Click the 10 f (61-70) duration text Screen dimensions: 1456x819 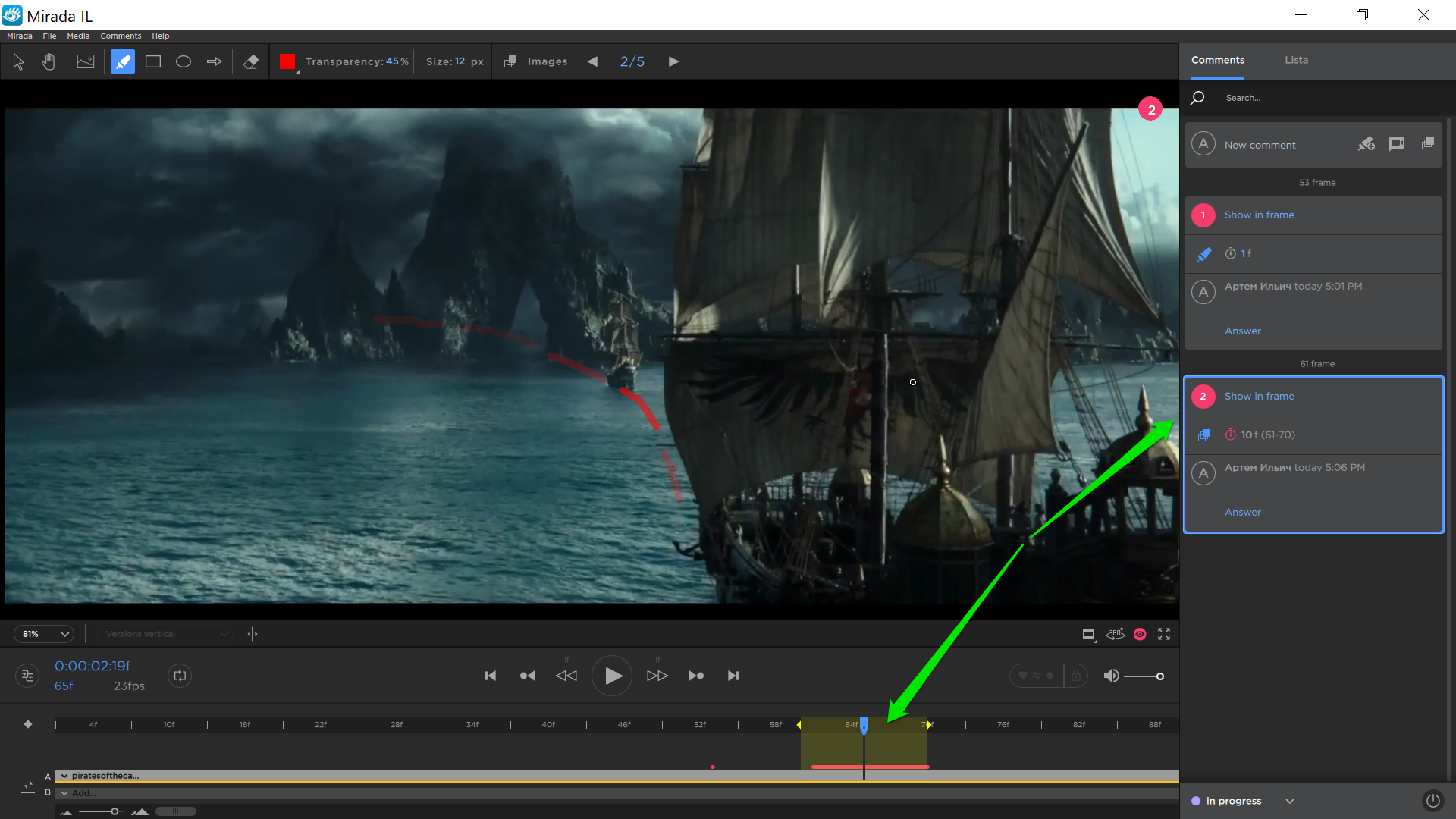[x=1268, y=435]
